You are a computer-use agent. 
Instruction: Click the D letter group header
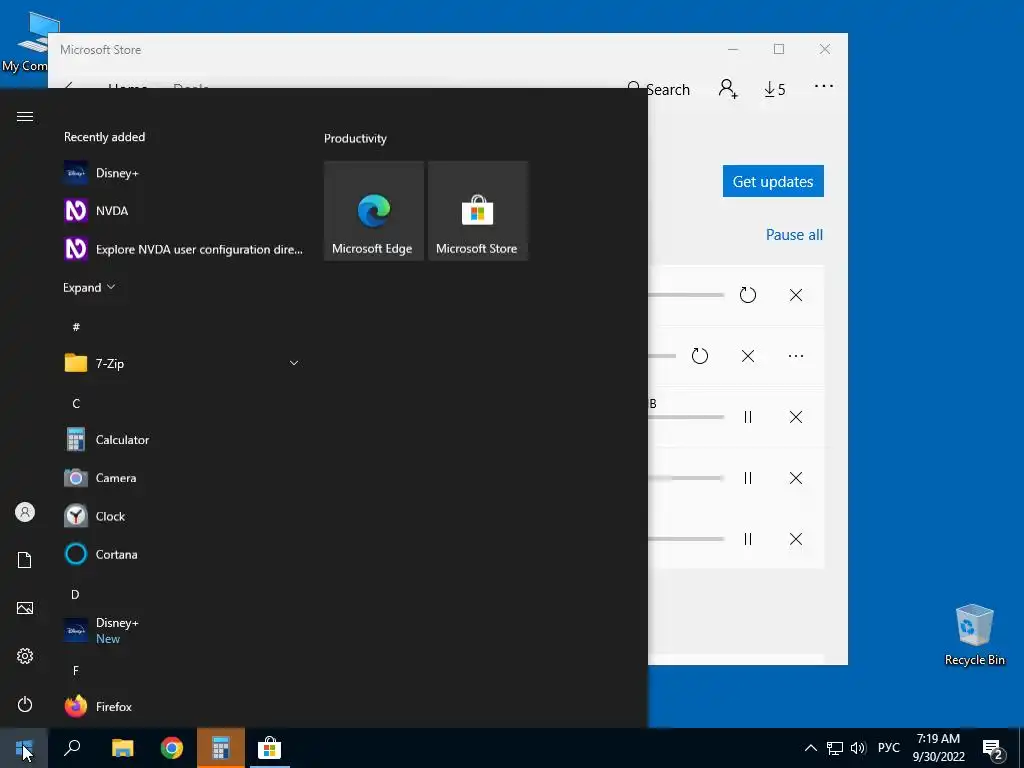click(75, 594)
